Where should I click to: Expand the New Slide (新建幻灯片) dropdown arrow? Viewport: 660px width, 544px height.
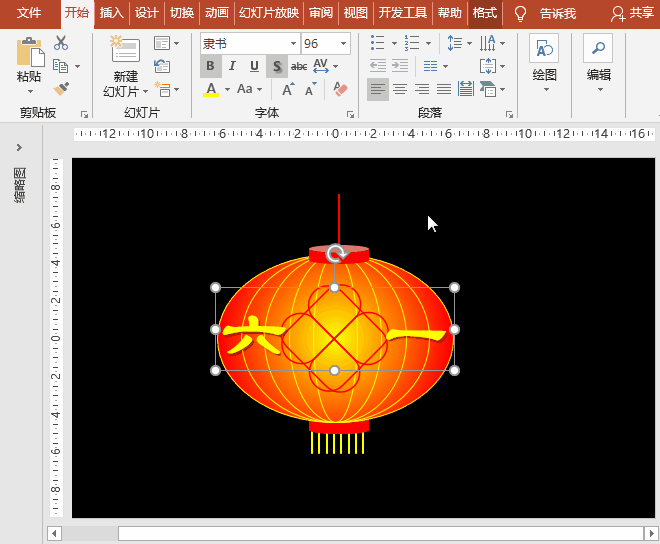pyautogui.click(x=145, y=92)
